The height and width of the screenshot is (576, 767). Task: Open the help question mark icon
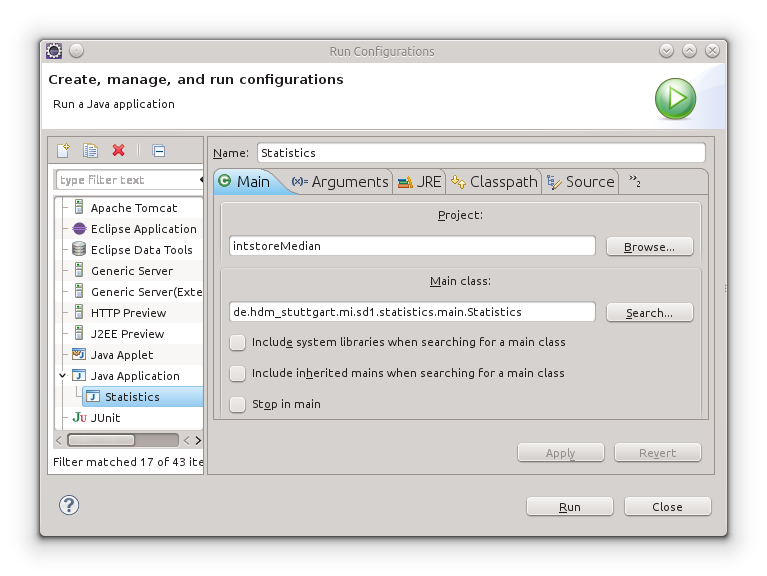[69, 505]
